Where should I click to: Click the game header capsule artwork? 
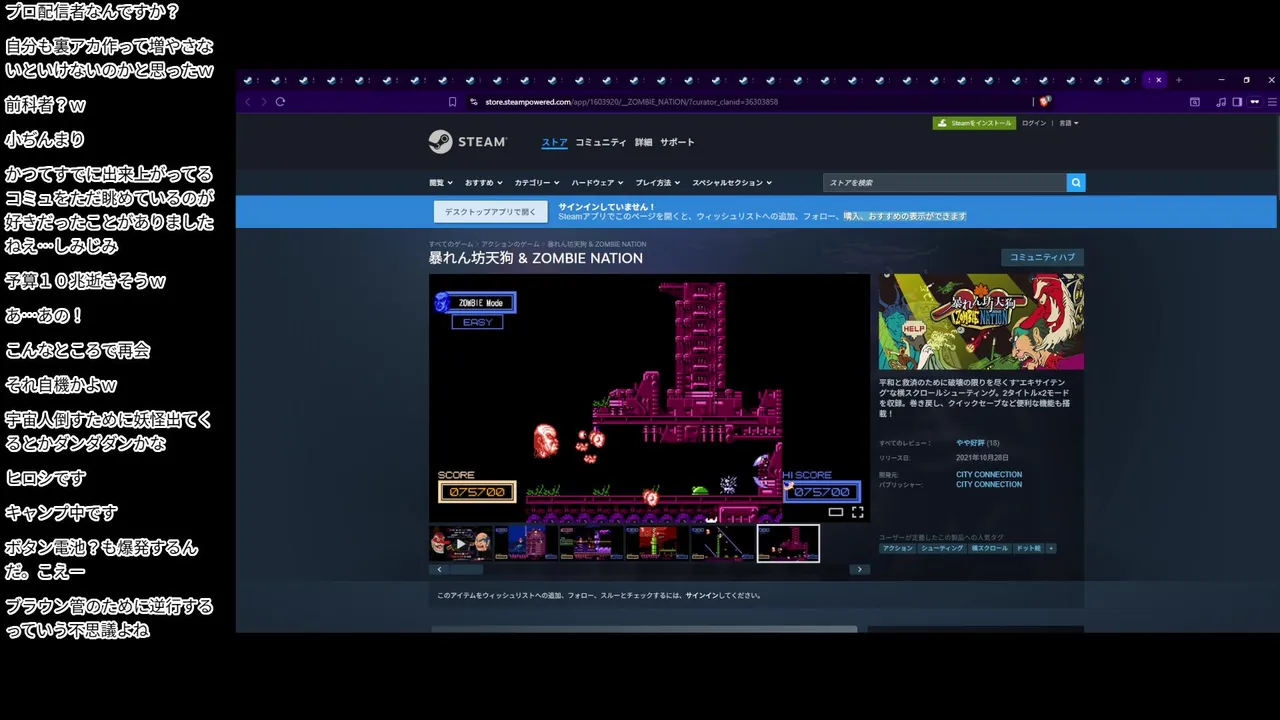(981, 322)
